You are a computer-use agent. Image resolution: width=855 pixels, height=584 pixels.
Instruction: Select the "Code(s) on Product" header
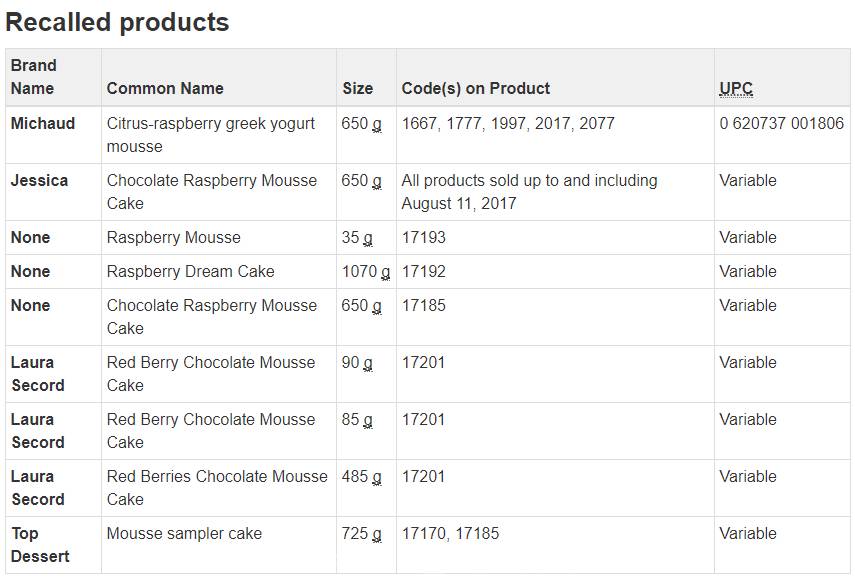click(x=476, y=88)
